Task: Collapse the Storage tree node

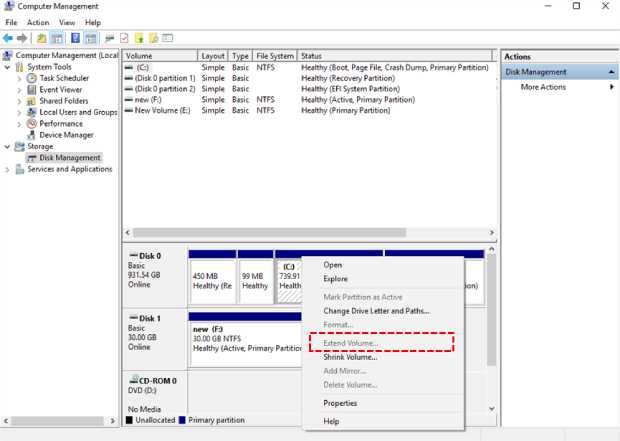Action: click(7, 147)
